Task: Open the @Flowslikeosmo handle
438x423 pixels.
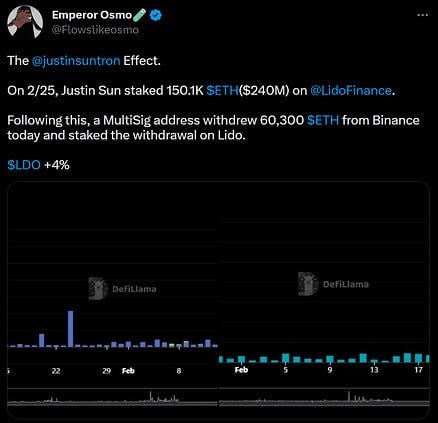Action: tap(95, 30)
